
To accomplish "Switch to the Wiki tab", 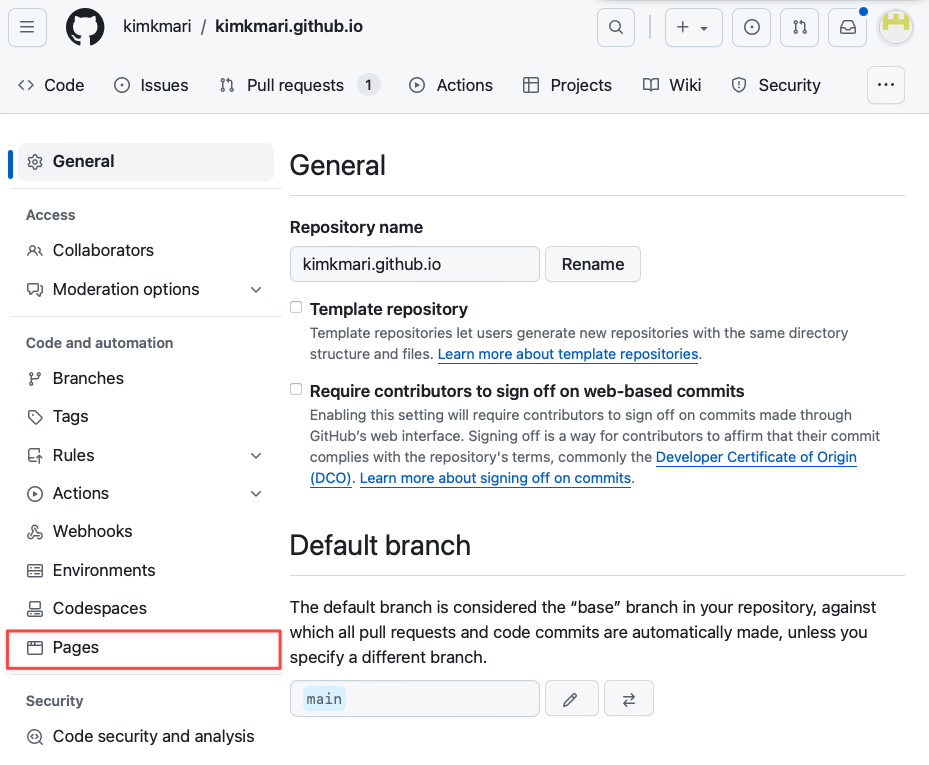I will point(672,85).
